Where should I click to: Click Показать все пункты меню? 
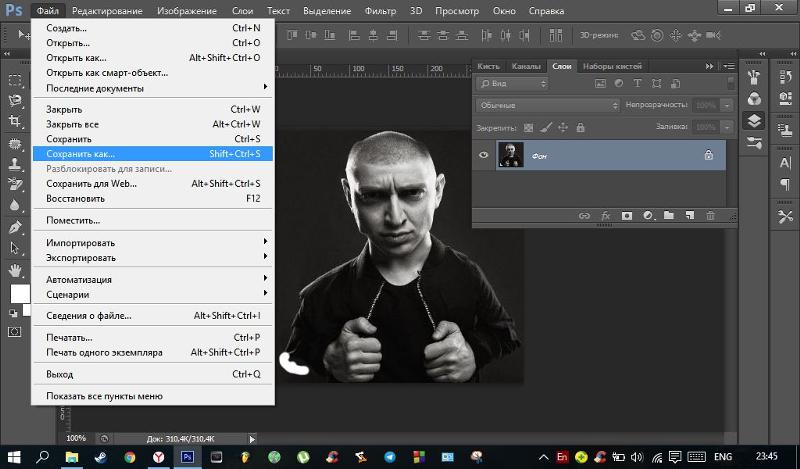click(x=104, y=396)
